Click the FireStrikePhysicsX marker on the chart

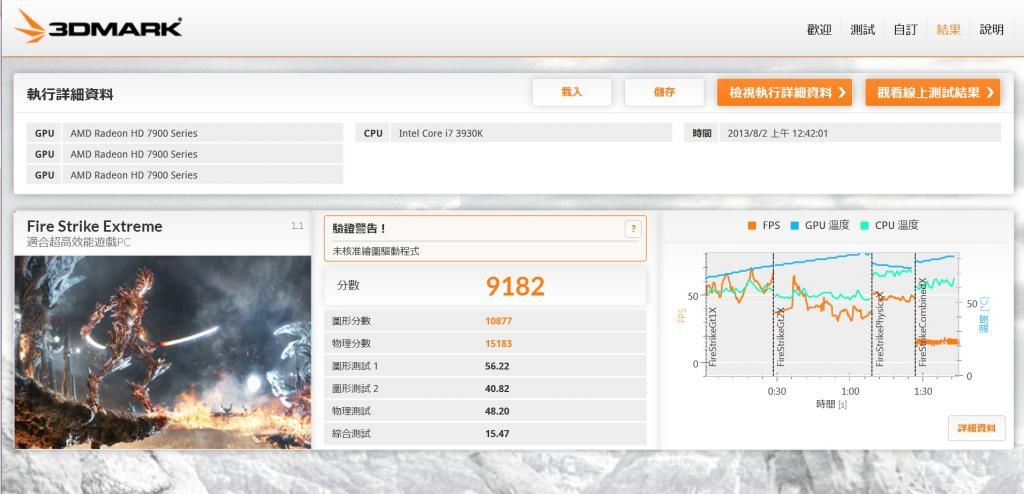pyautogui.click(x=880, y=328)
